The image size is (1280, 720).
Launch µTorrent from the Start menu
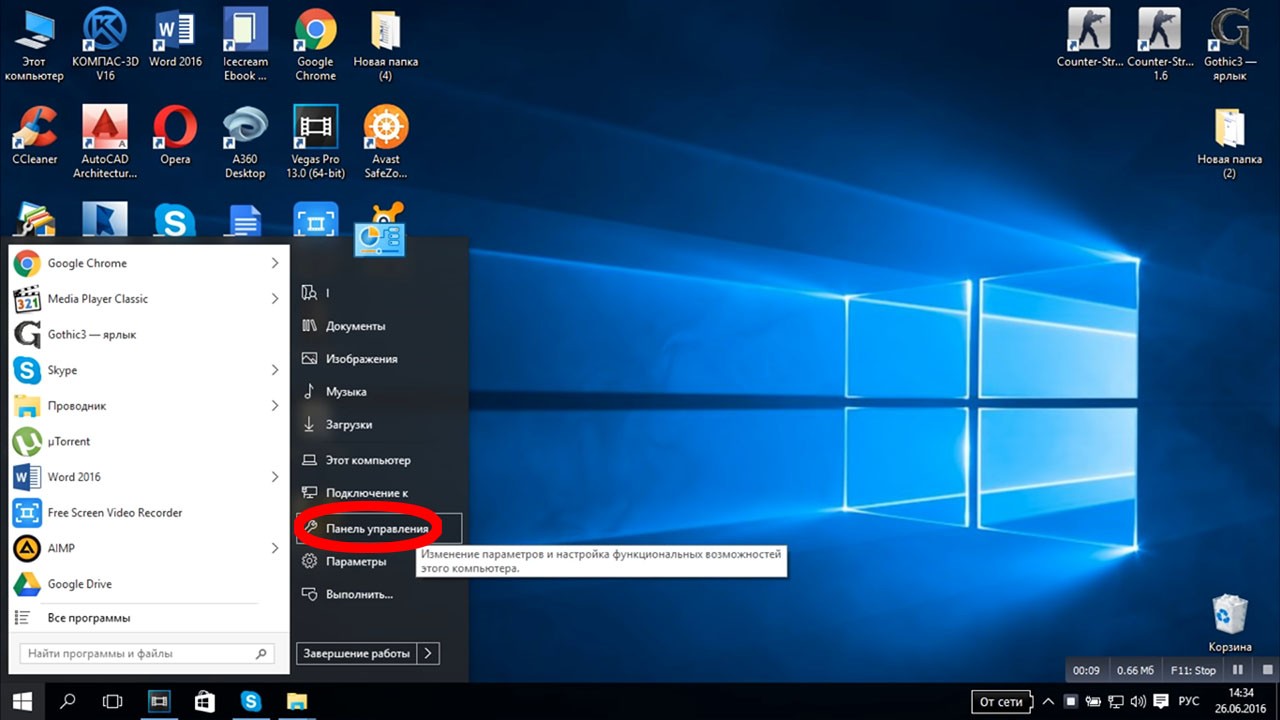coord(149,441)
